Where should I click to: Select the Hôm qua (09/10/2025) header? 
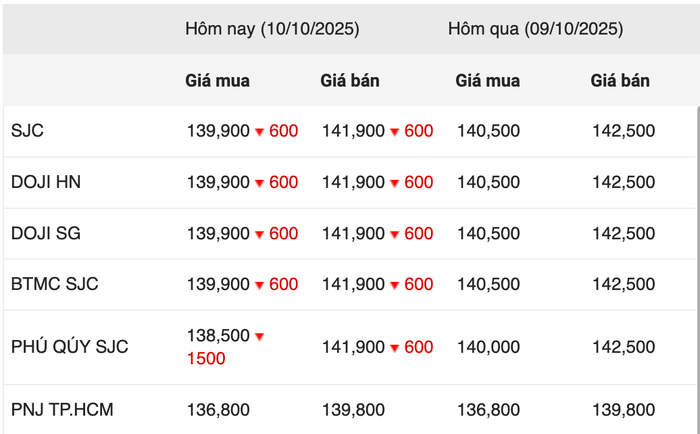[536, 29]
